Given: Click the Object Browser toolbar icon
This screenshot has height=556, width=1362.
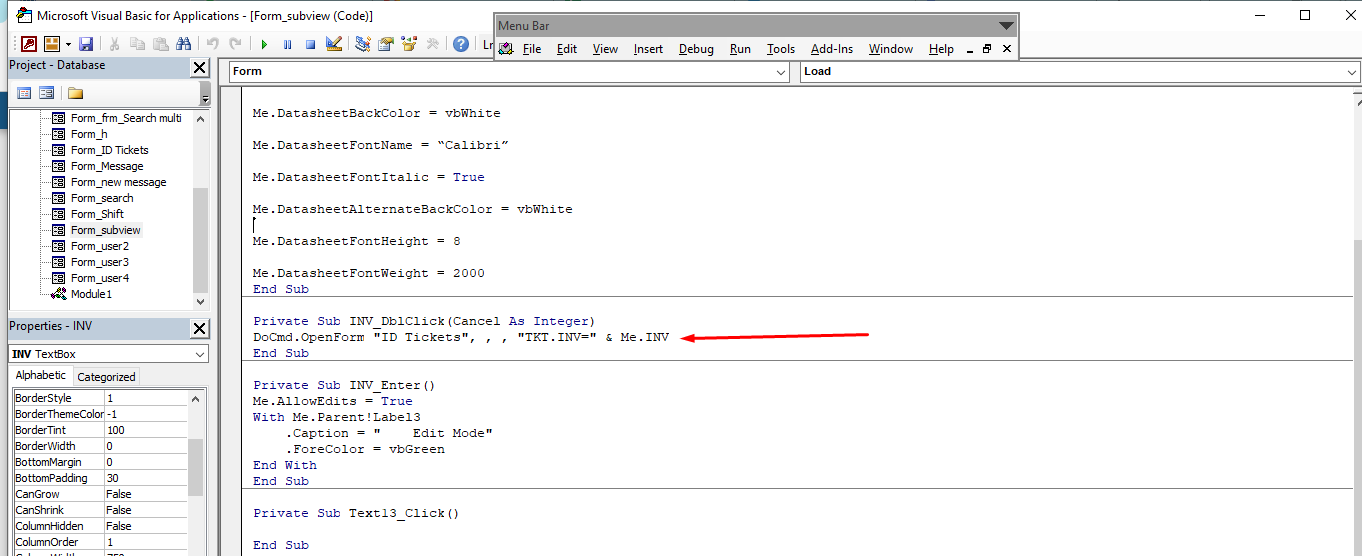Looking at the screenshot, I should [x=409, y=44].
